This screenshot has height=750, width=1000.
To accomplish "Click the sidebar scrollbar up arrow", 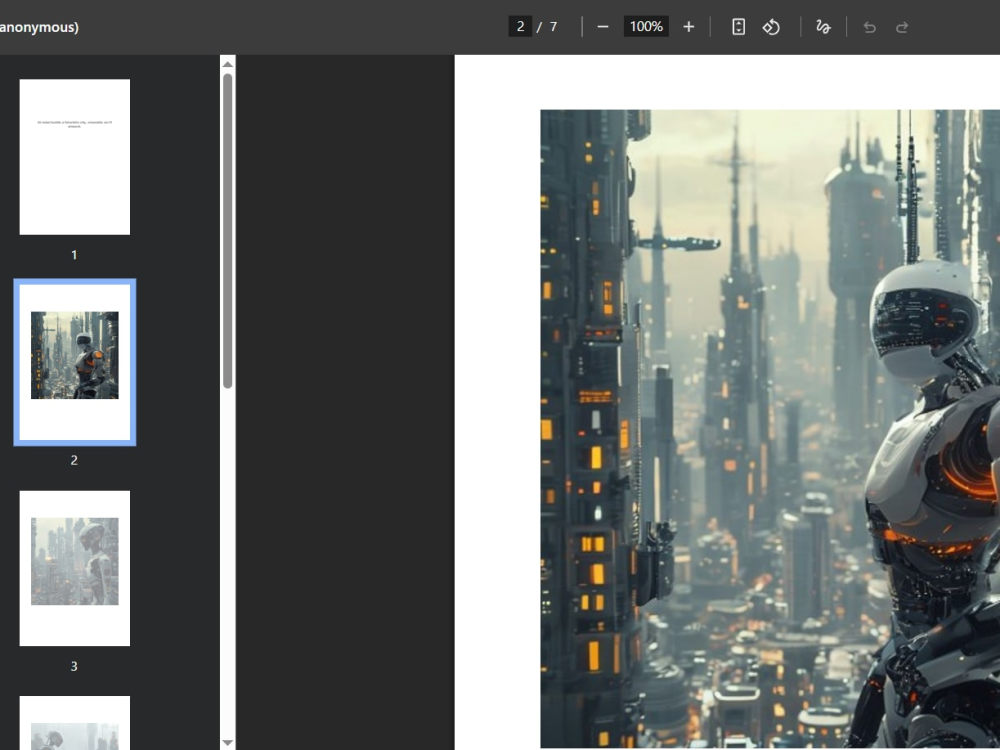I will tap(228, 63).
